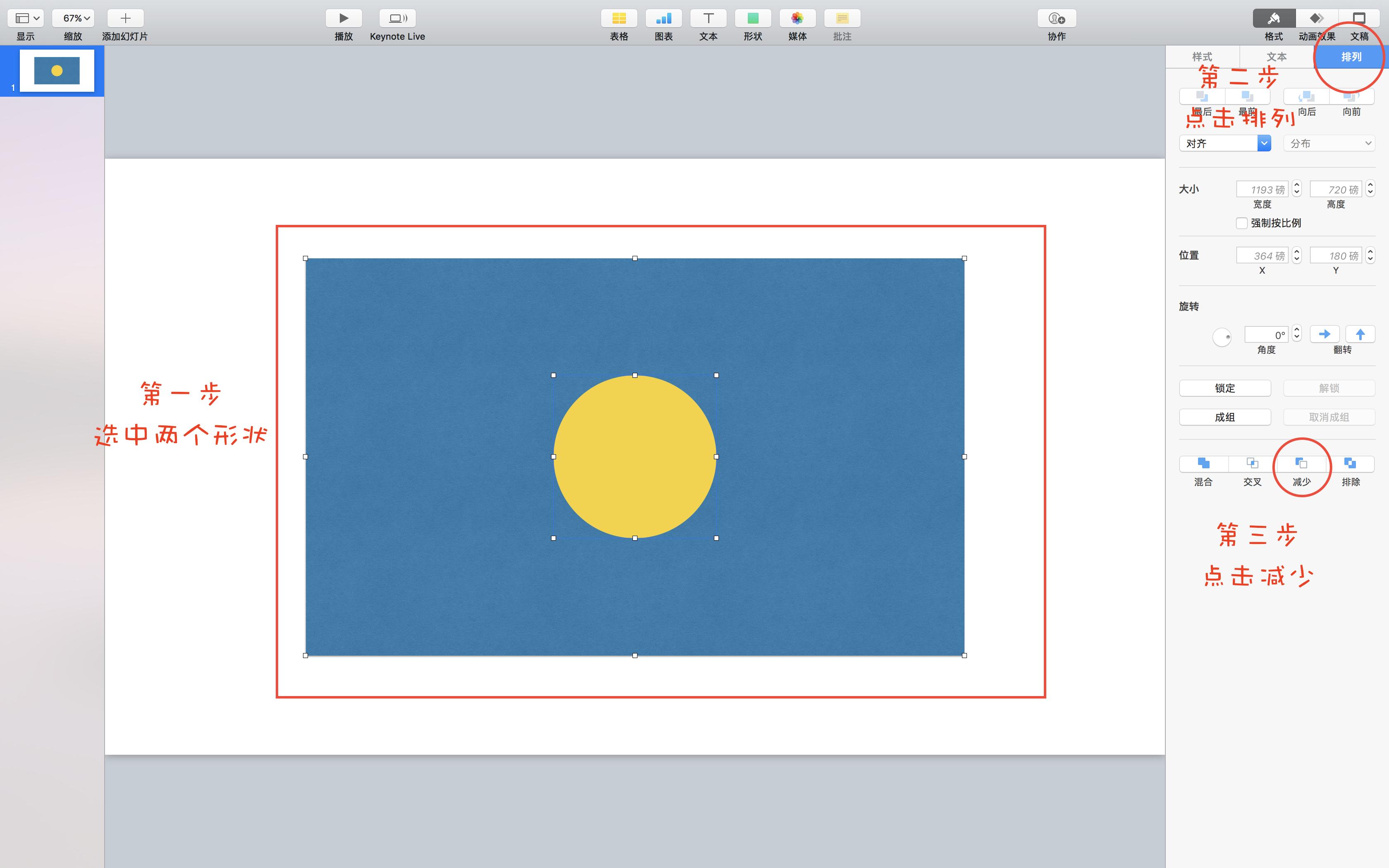
Task: Open the shape (形状) icon menu
Action: pos(752,18)
